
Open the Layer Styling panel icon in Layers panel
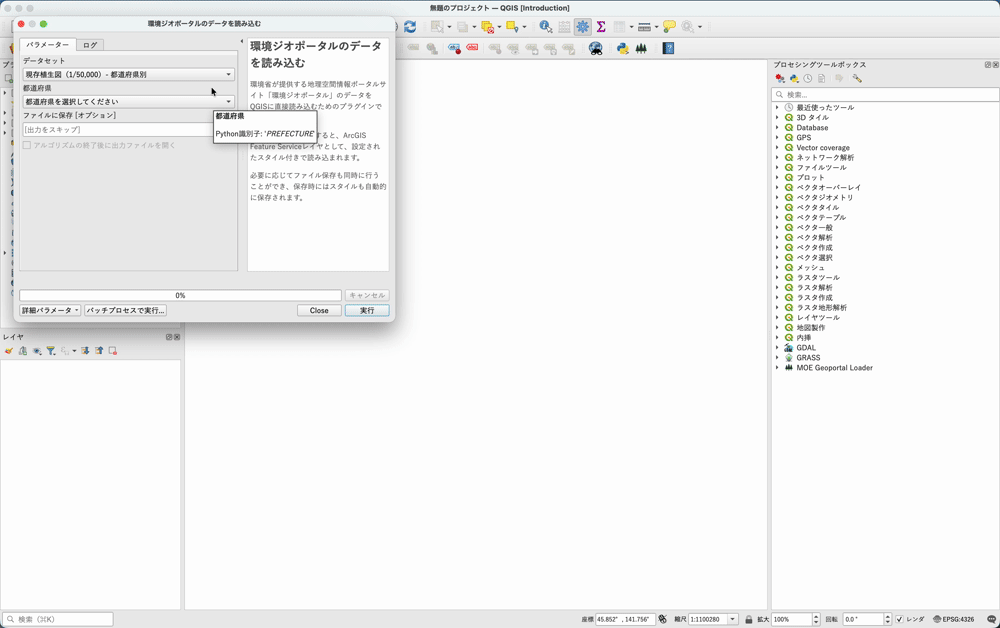(9, 350)
